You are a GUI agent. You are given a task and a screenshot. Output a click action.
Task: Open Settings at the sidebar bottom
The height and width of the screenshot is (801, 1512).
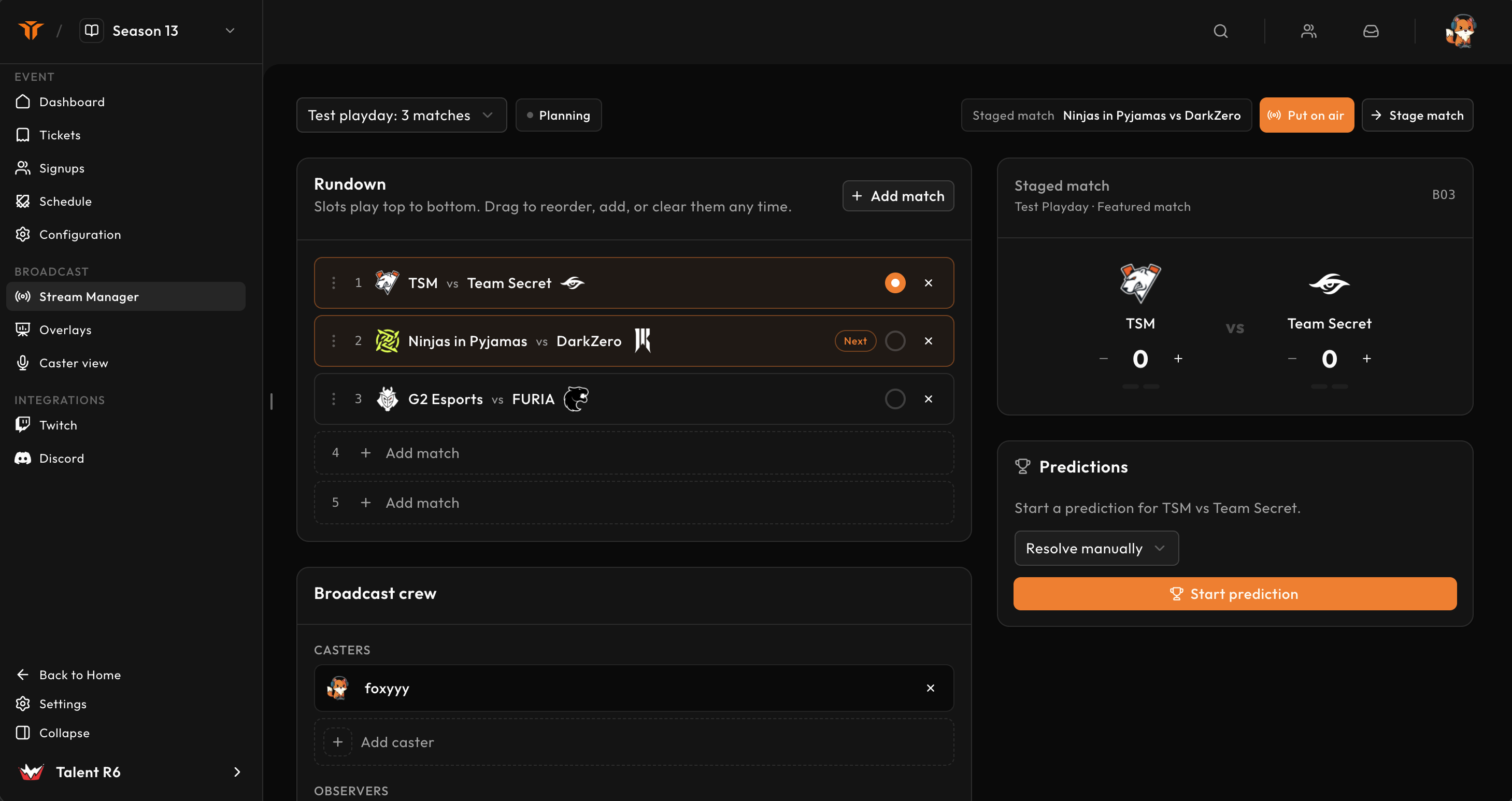pyautogui.click(x=51, y=704)
